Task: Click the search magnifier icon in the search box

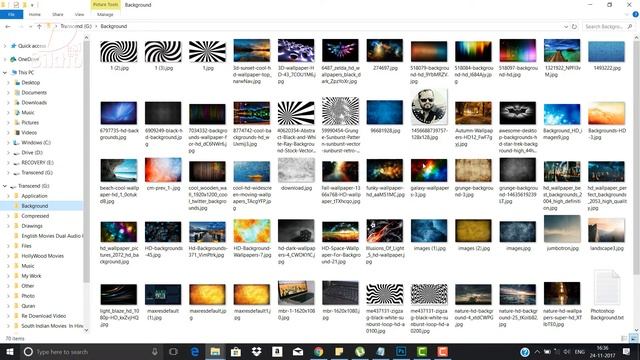Action: [630, 26]
